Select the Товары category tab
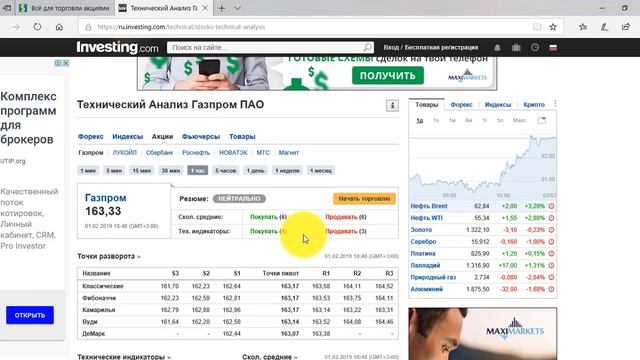Viewport: 640px width, 360px height. coord(242,136)
